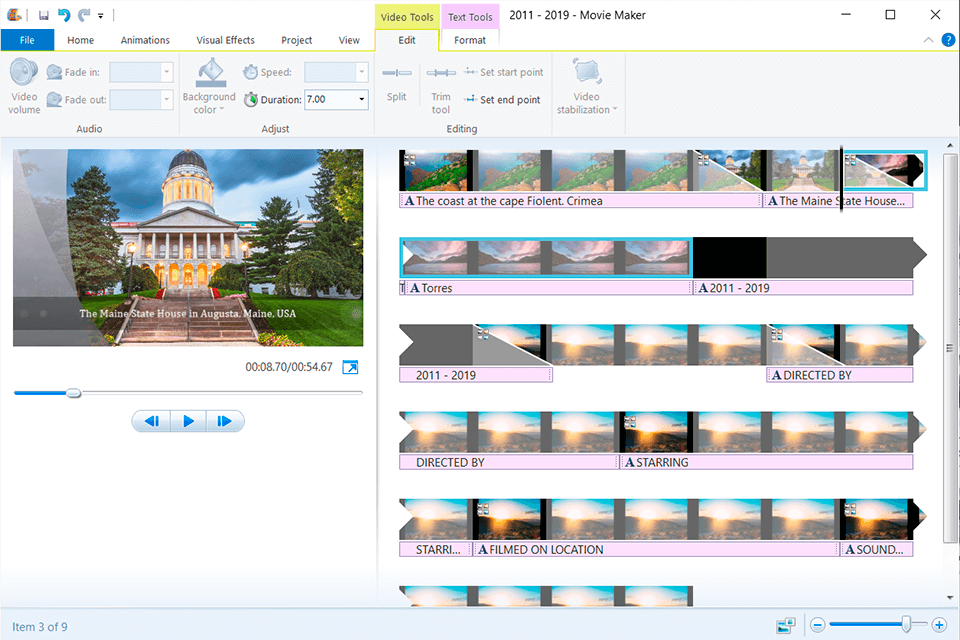The image size is (960, 640).
Task: Switch preview to full screen
Action: coord(350,368)
